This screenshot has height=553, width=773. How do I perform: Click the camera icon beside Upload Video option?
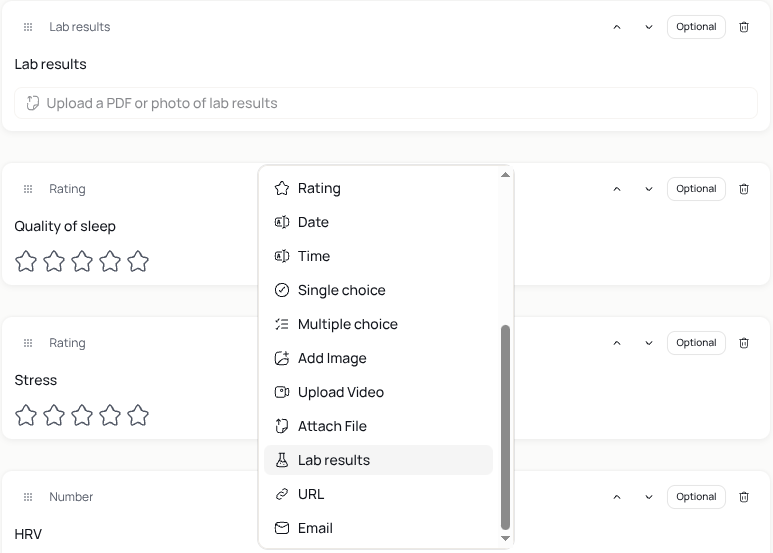click(282, 392)
